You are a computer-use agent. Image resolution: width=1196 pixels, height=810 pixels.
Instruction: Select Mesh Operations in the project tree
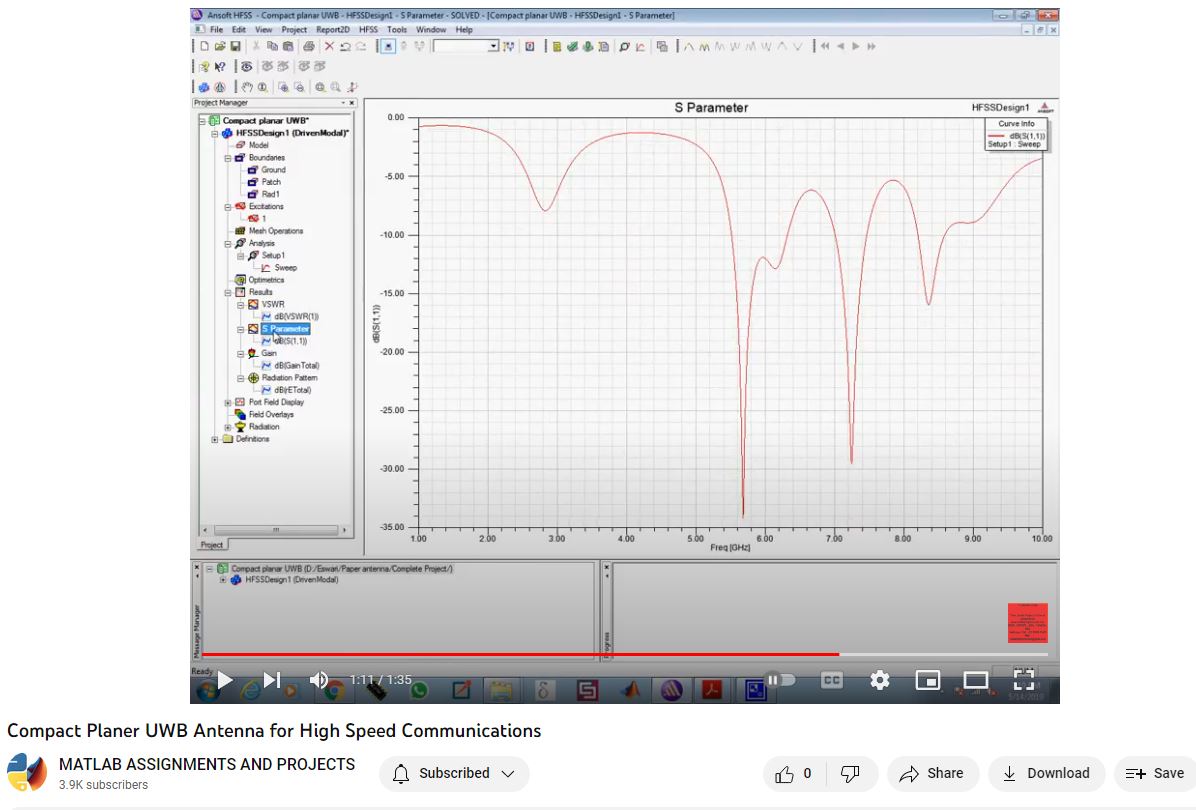275,231
